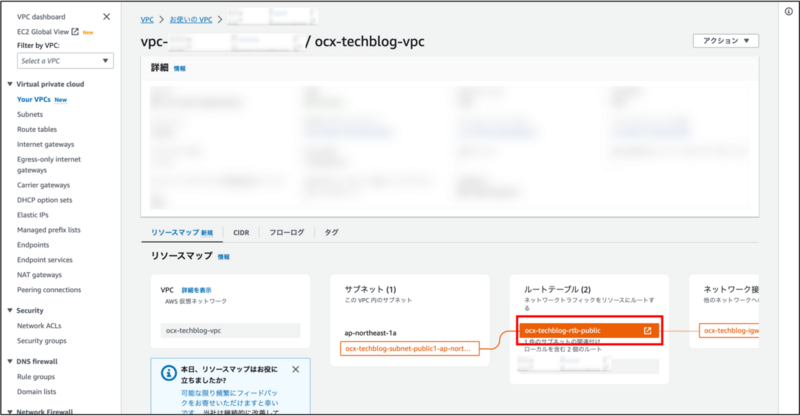Screen dimensions: 800x416
Task: Collapse the Security section
Action: (10, 310)
